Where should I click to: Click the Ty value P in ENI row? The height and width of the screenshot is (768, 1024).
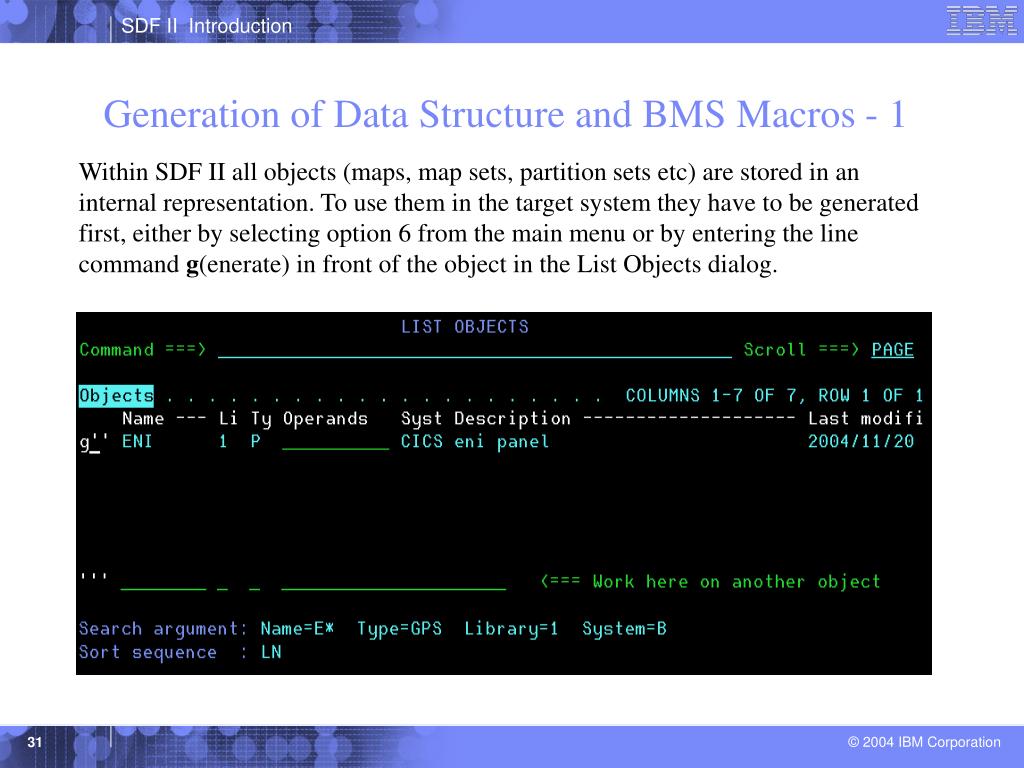point(255,441)
